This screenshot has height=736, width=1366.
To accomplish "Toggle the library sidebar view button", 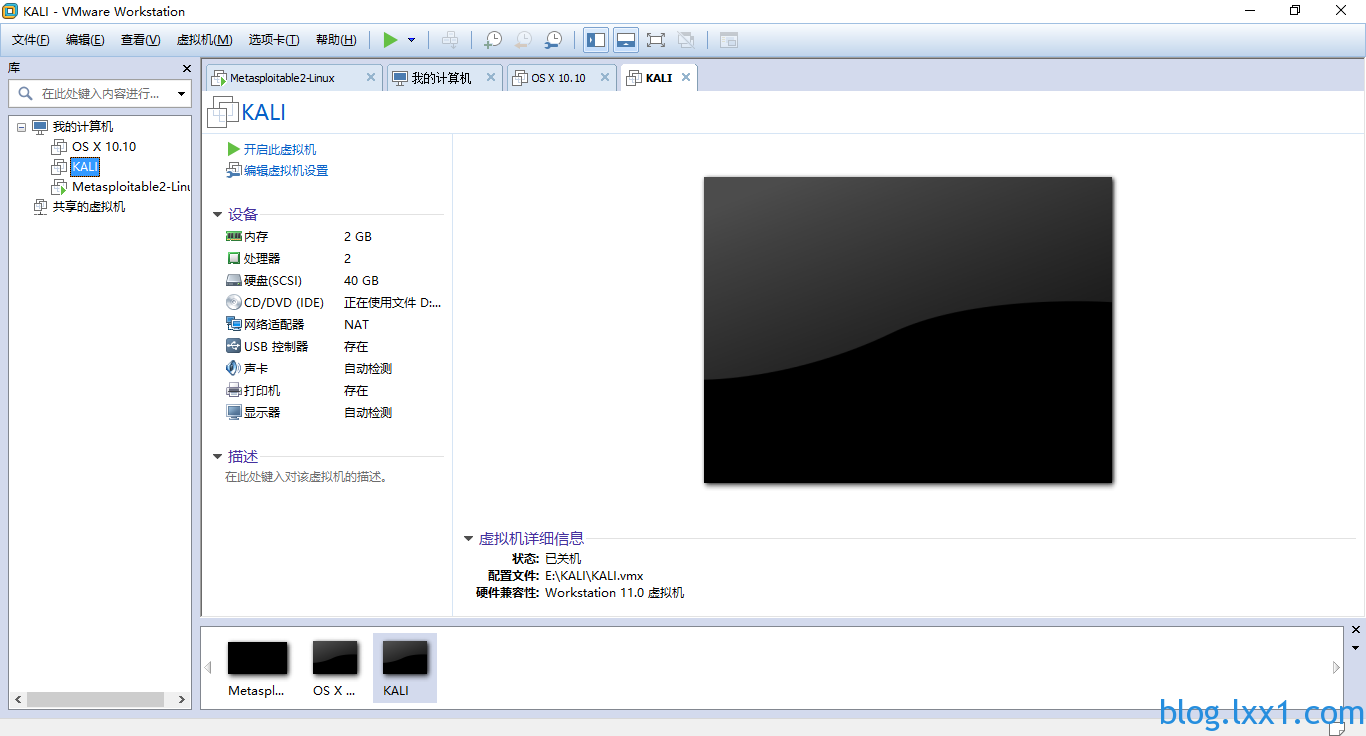I will (596, 40).
